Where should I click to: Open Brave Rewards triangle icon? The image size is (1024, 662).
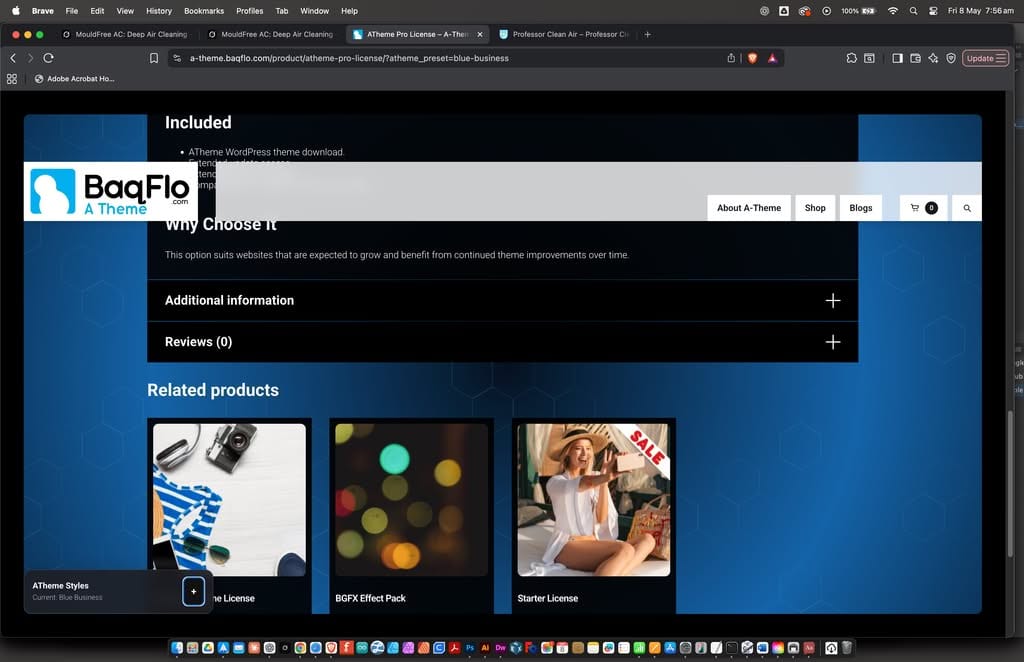tap(773, 58)
